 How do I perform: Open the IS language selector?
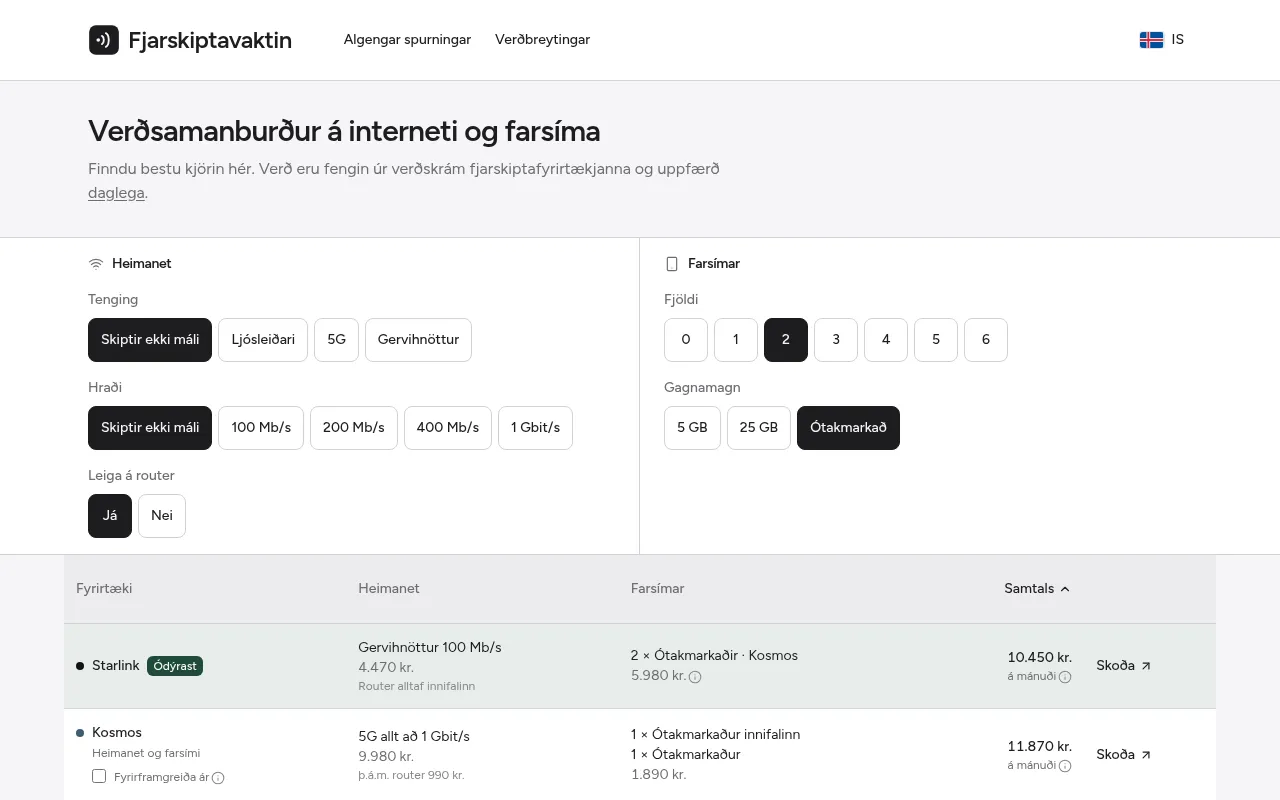(1162, 40)
